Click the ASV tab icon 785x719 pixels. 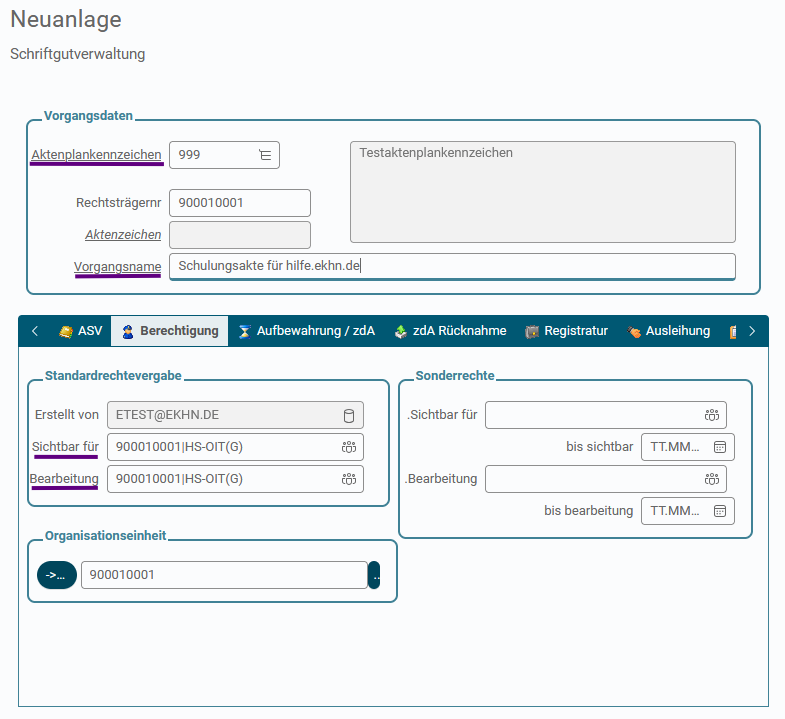[66, 331]
